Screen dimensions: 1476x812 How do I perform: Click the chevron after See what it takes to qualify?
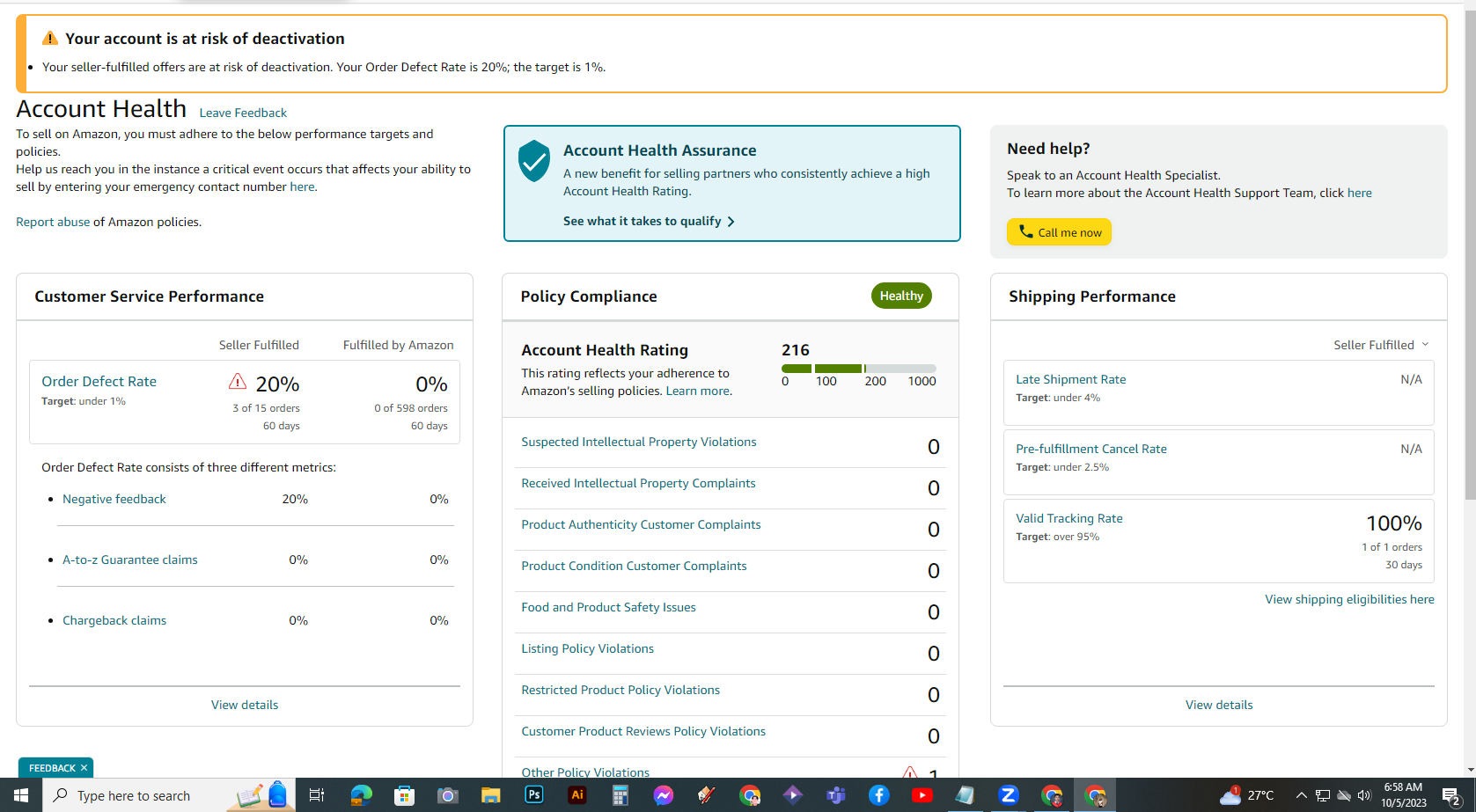(731, 222)
